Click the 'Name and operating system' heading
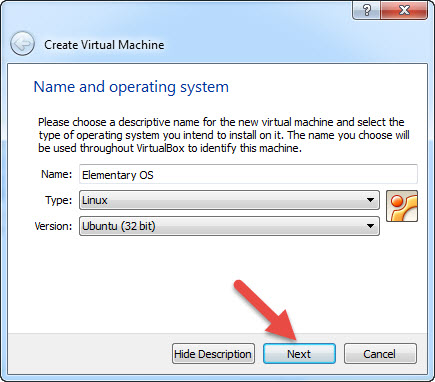The width and height of the screenshot is (435, 382). 131,87
